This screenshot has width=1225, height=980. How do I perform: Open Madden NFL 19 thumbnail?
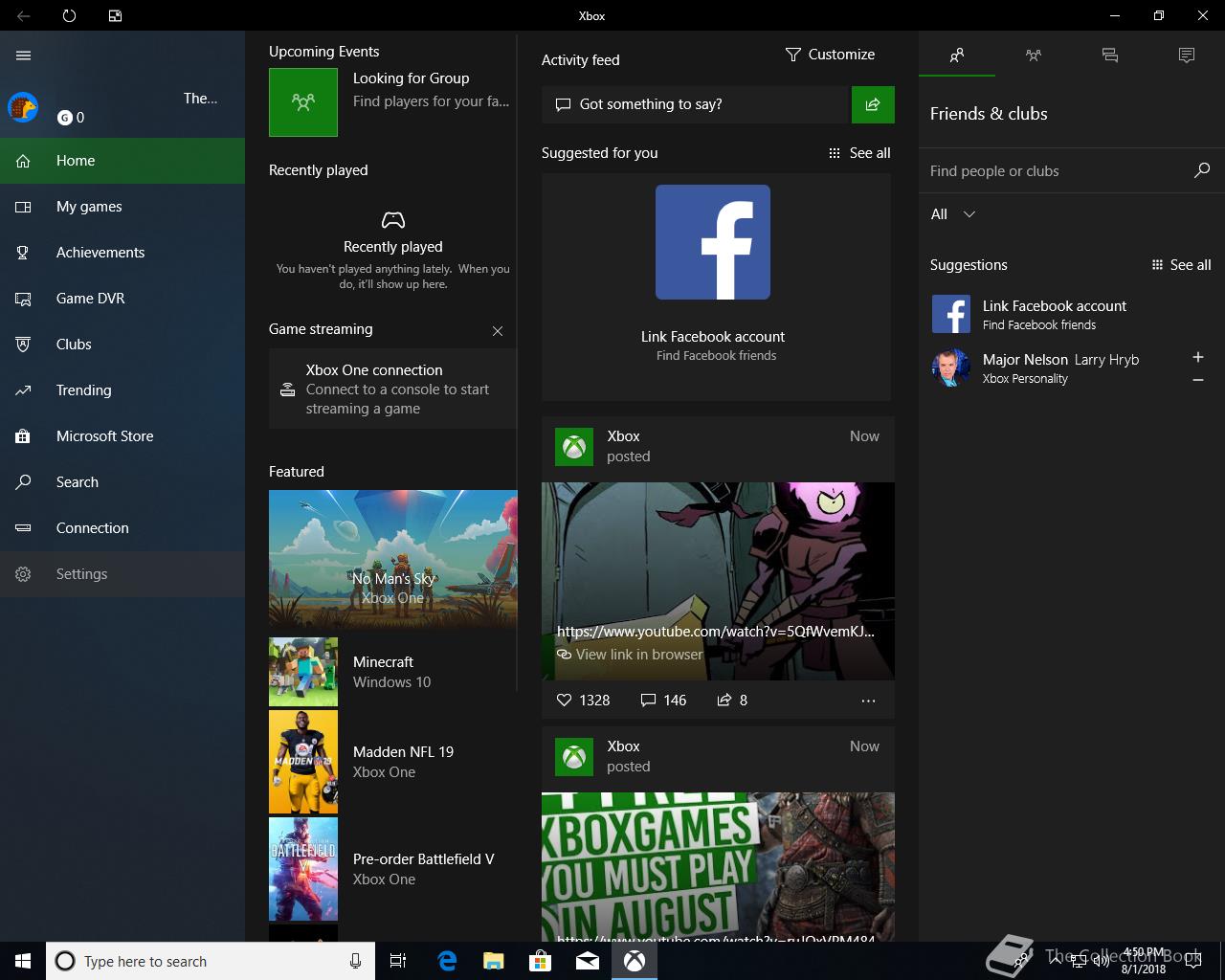[x=303, y=762]
